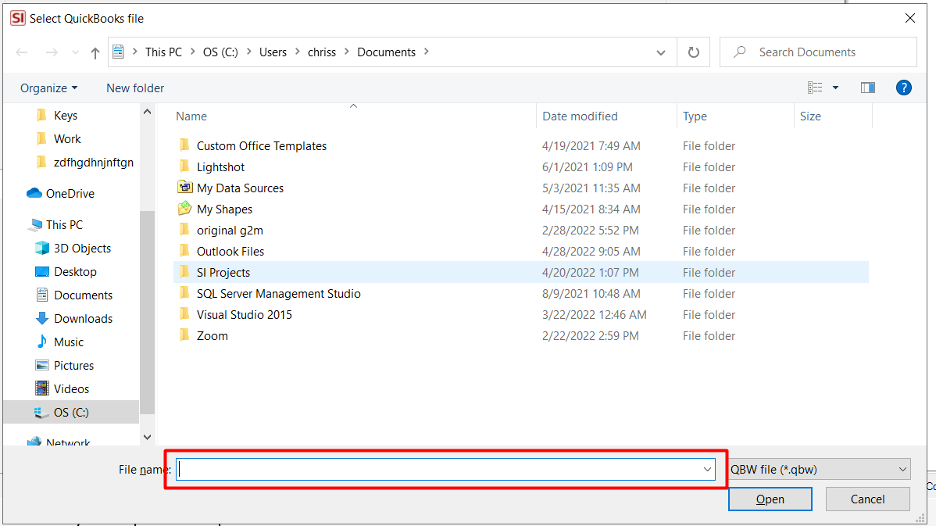Change view using the view icon
Image resolution: width=936 pixels, height=526 pixels.
pyautogui.click(x=815, y=88)
